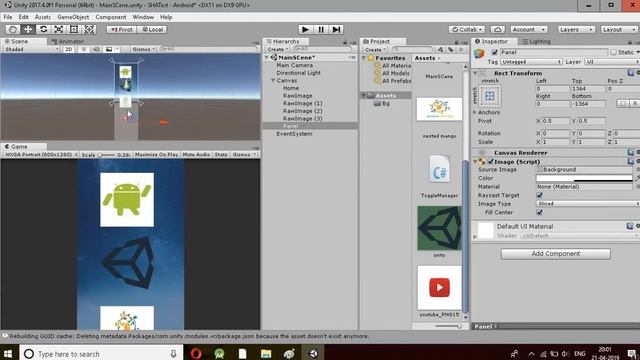Select the Move tool in toolbar
Image resolution: width=640 pixels, height=360 pixels.
(x=28, y=29)
